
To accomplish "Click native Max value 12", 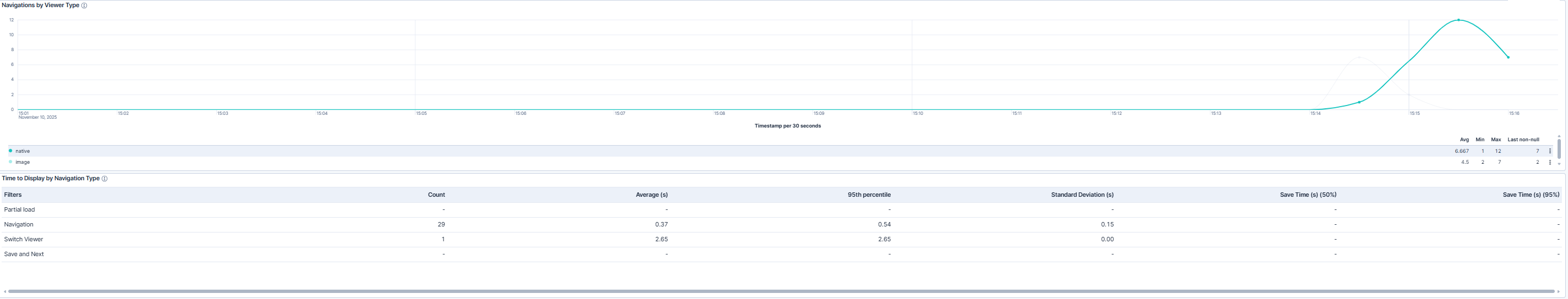I will pyautogui.click(x=1498, y=151).
